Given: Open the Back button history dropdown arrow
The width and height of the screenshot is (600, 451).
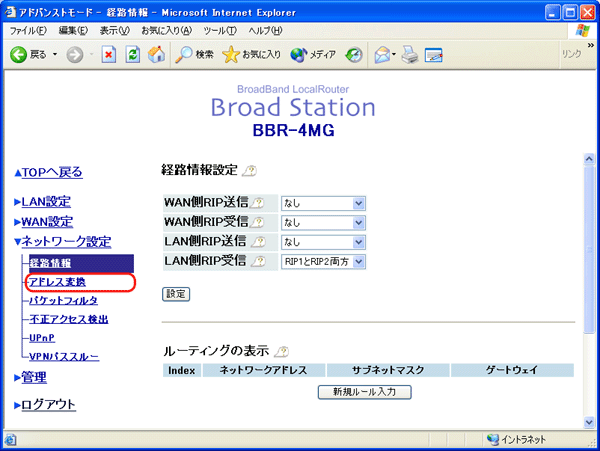Looking at the screenshot, I should pyautogui.click(x=55, y=55).
